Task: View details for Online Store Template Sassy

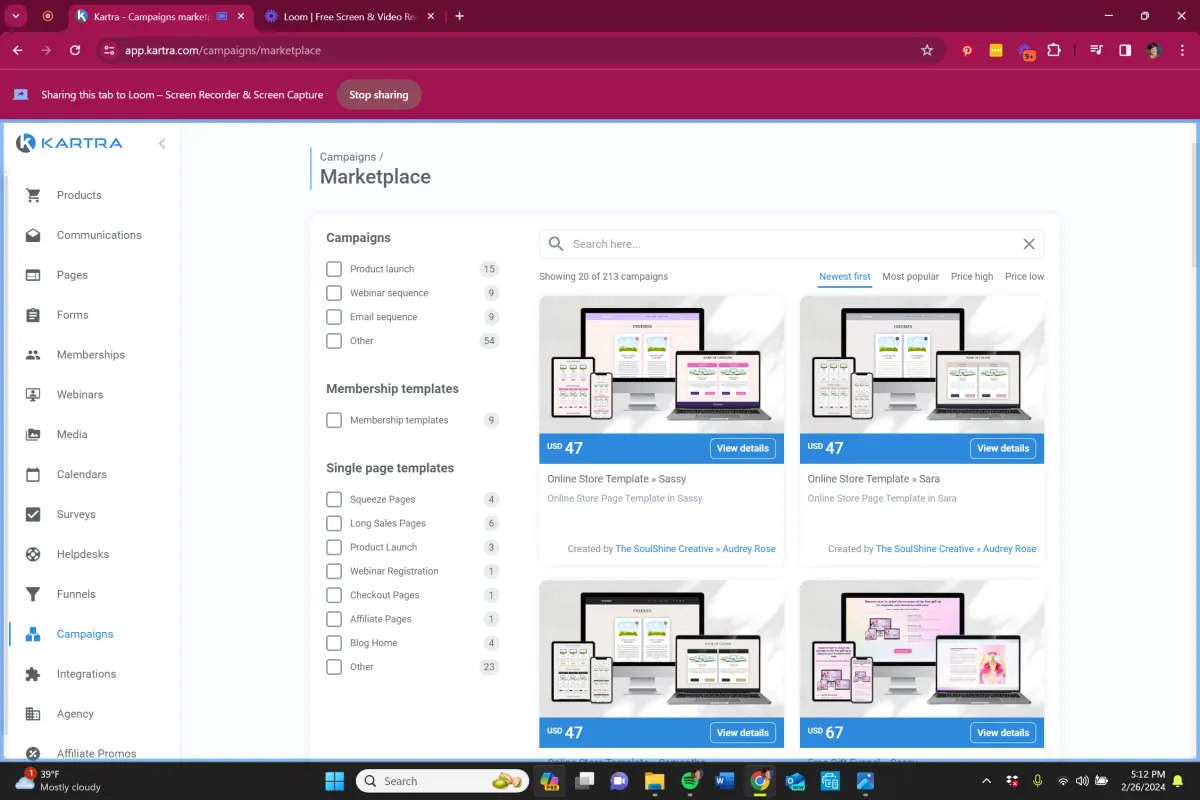Action: (x=743, y=448)
